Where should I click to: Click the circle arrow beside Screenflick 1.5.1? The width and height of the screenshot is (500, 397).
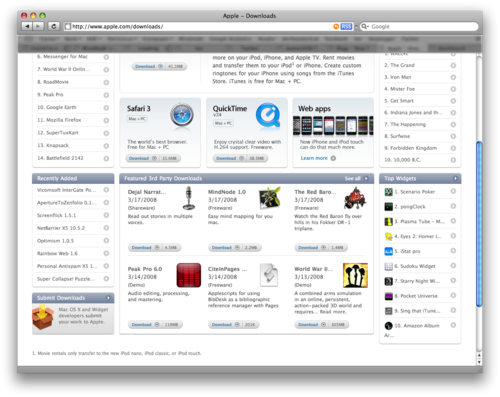(106, 215)
